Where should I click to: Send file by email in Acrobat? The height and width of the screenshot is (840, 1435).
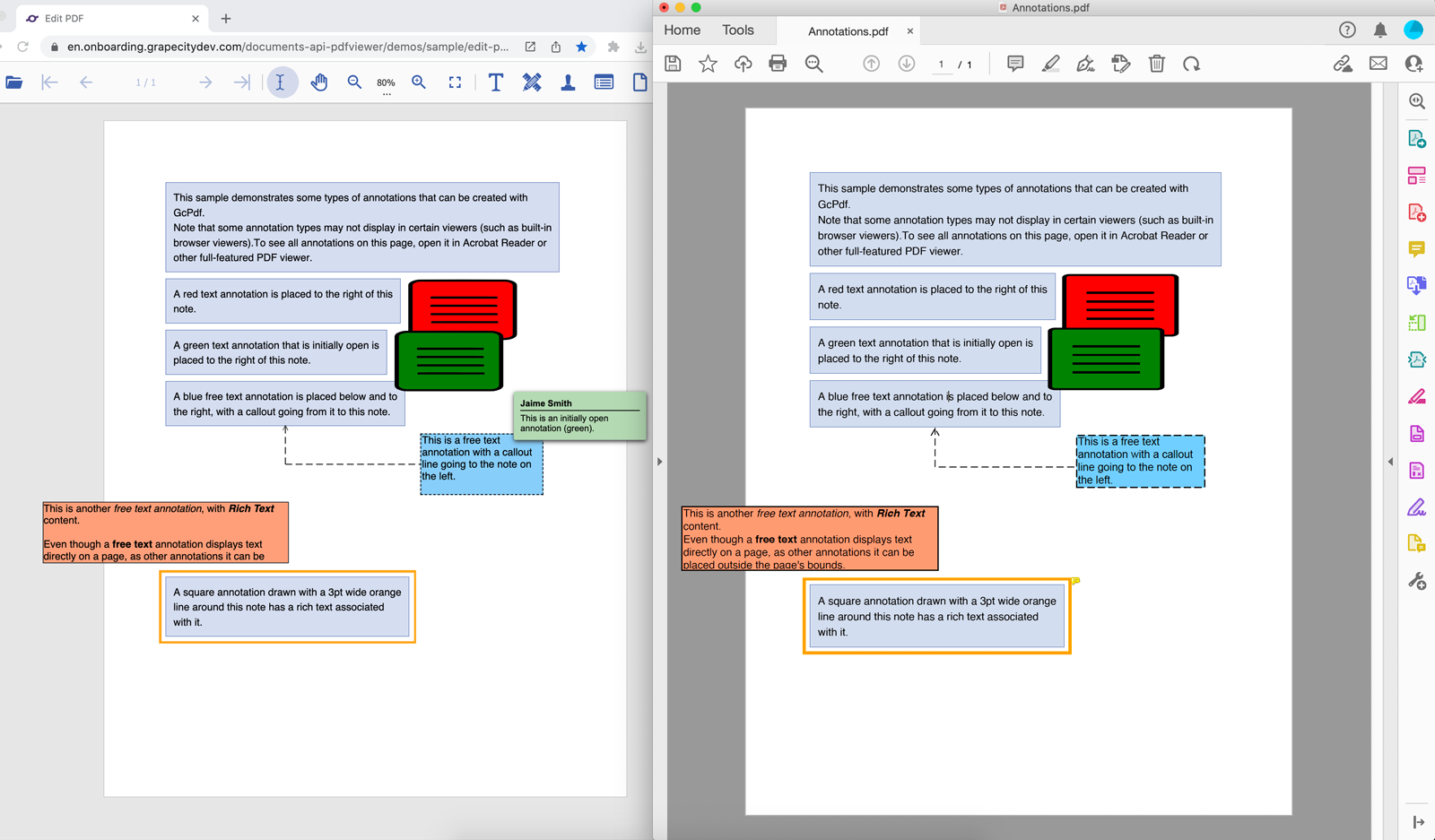point(1378,64)
